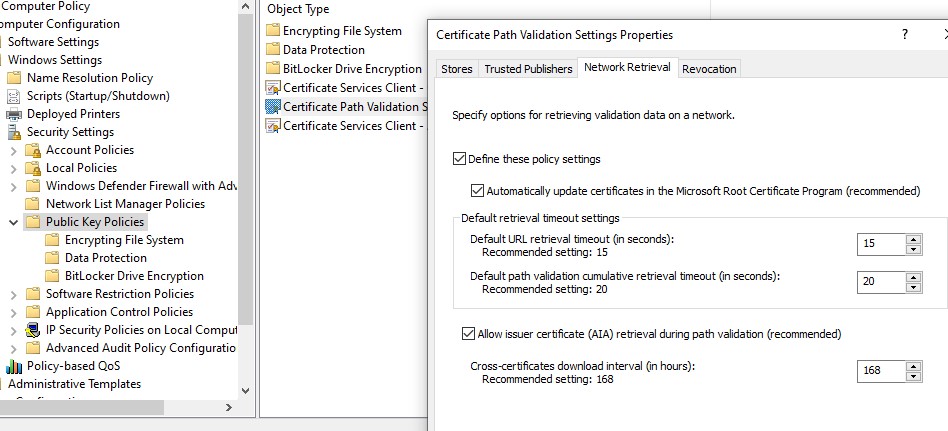Switch to the Revocation tab
The image size is (948, 431).
[x=709, y=69]
